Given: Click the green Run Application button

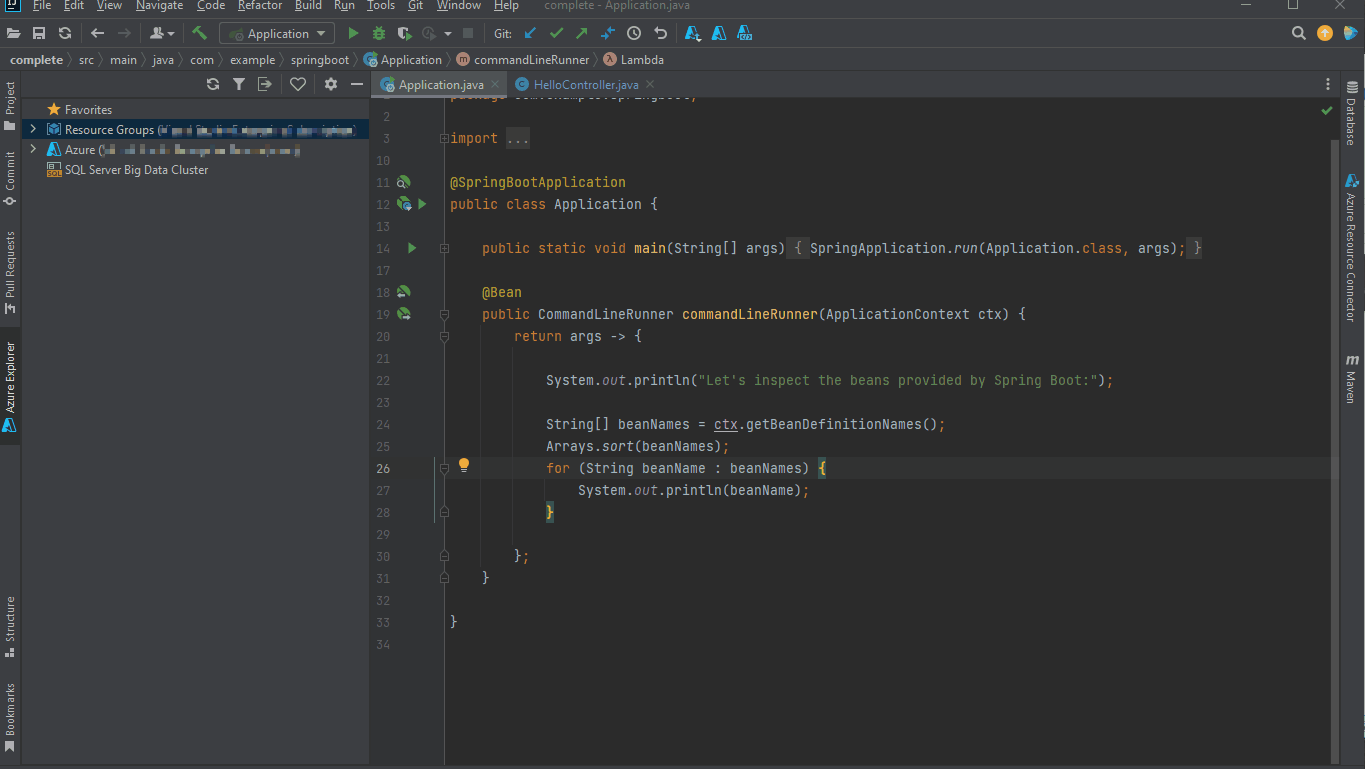Looking at the screenshot, I should pyautogui.click(x=353, y=33).
